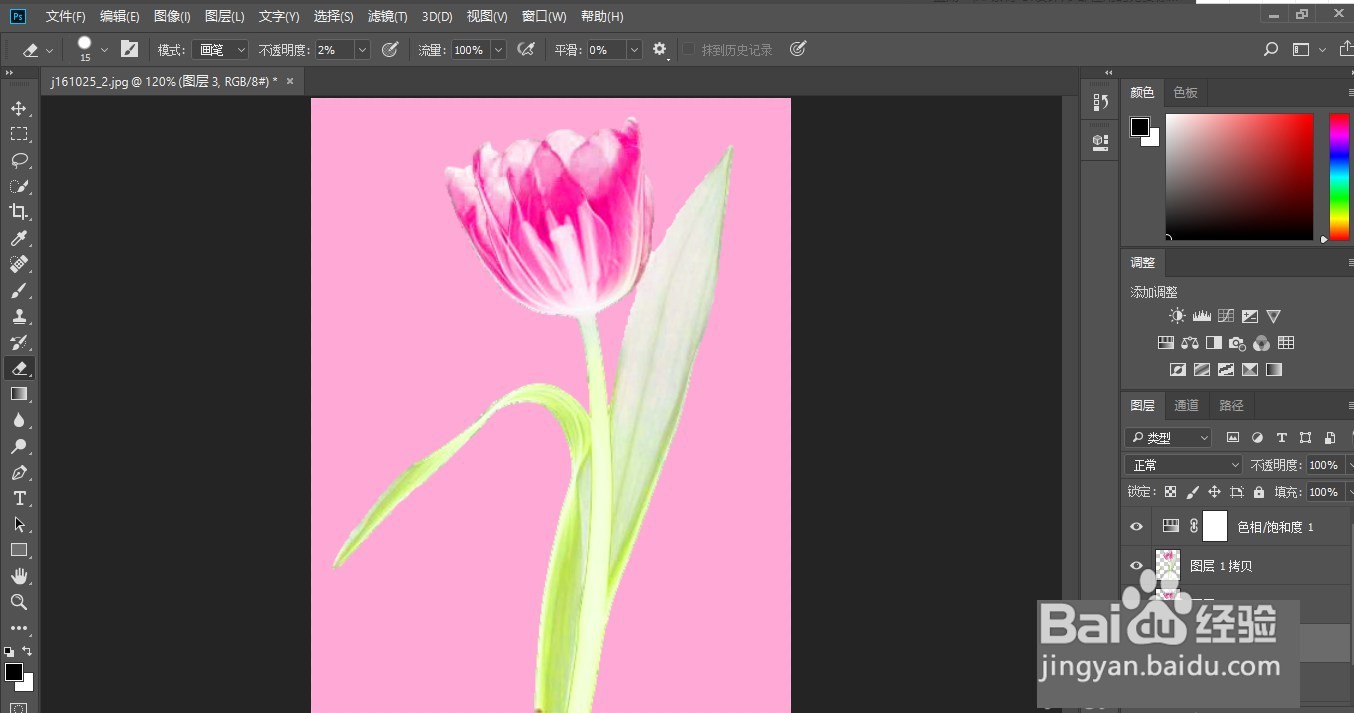Add a Channel Mixer adjustment
Screen dimensions: 1354x713
click(x=1262, y=343)
